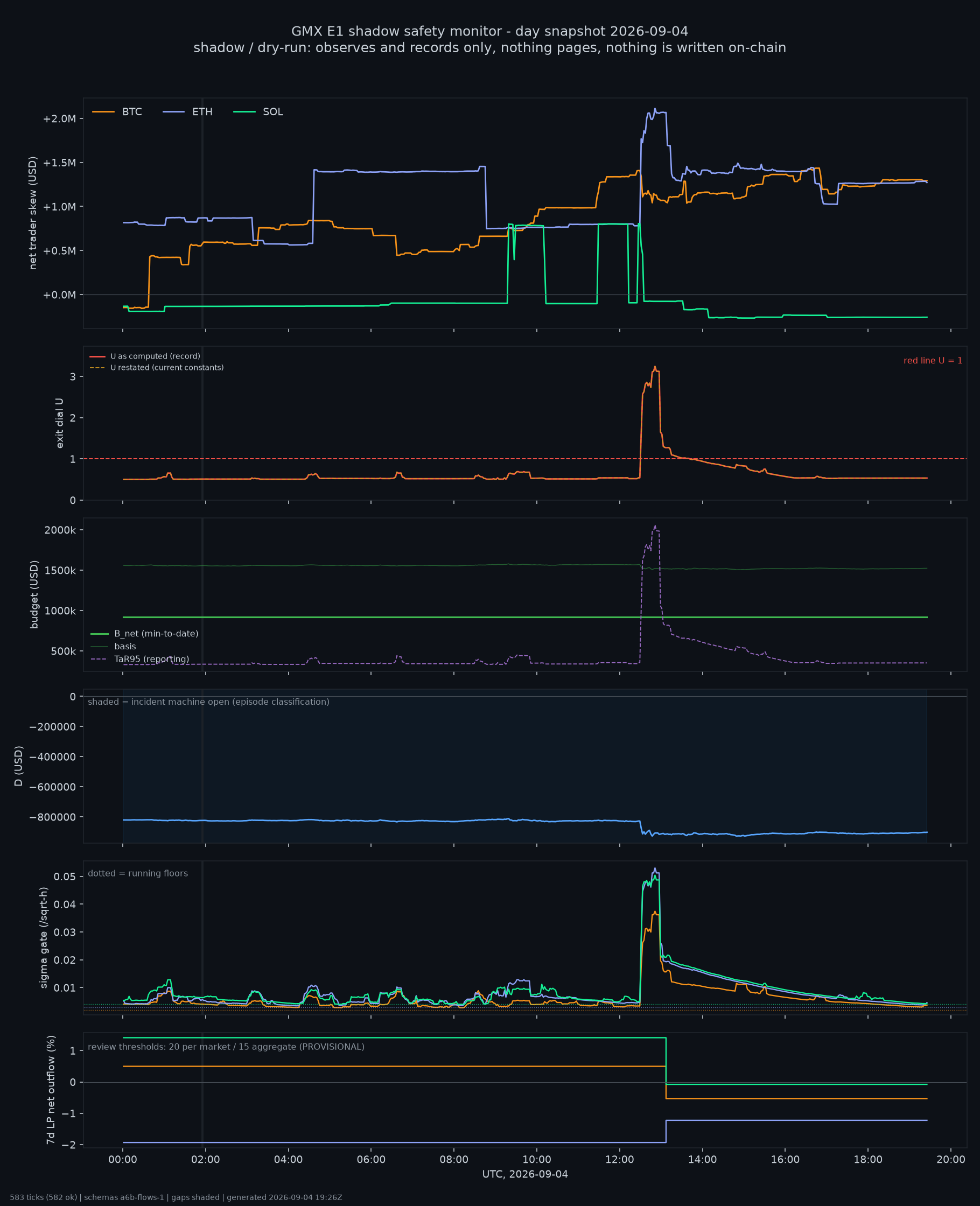Click the ETH legend entry in skew chart
Screen dimensions: 980x1206
[x=187, y=112]
